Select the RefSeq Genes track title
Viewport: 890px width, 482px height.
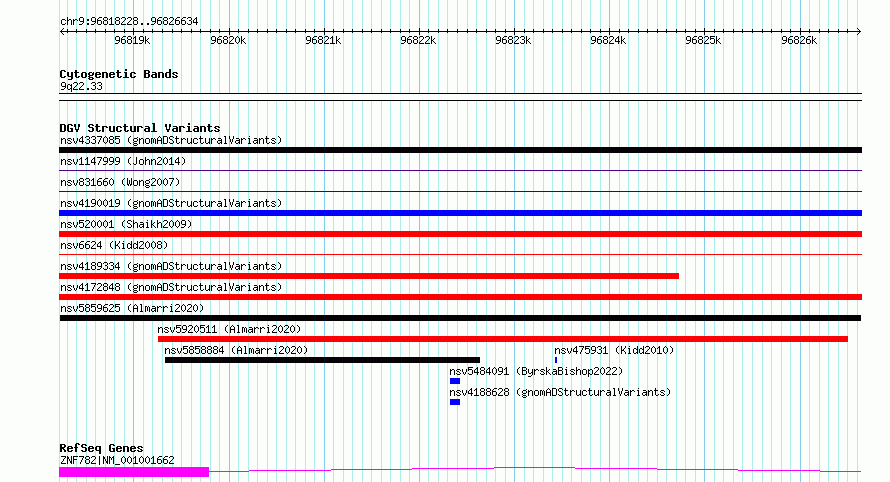tap(101, 449)
